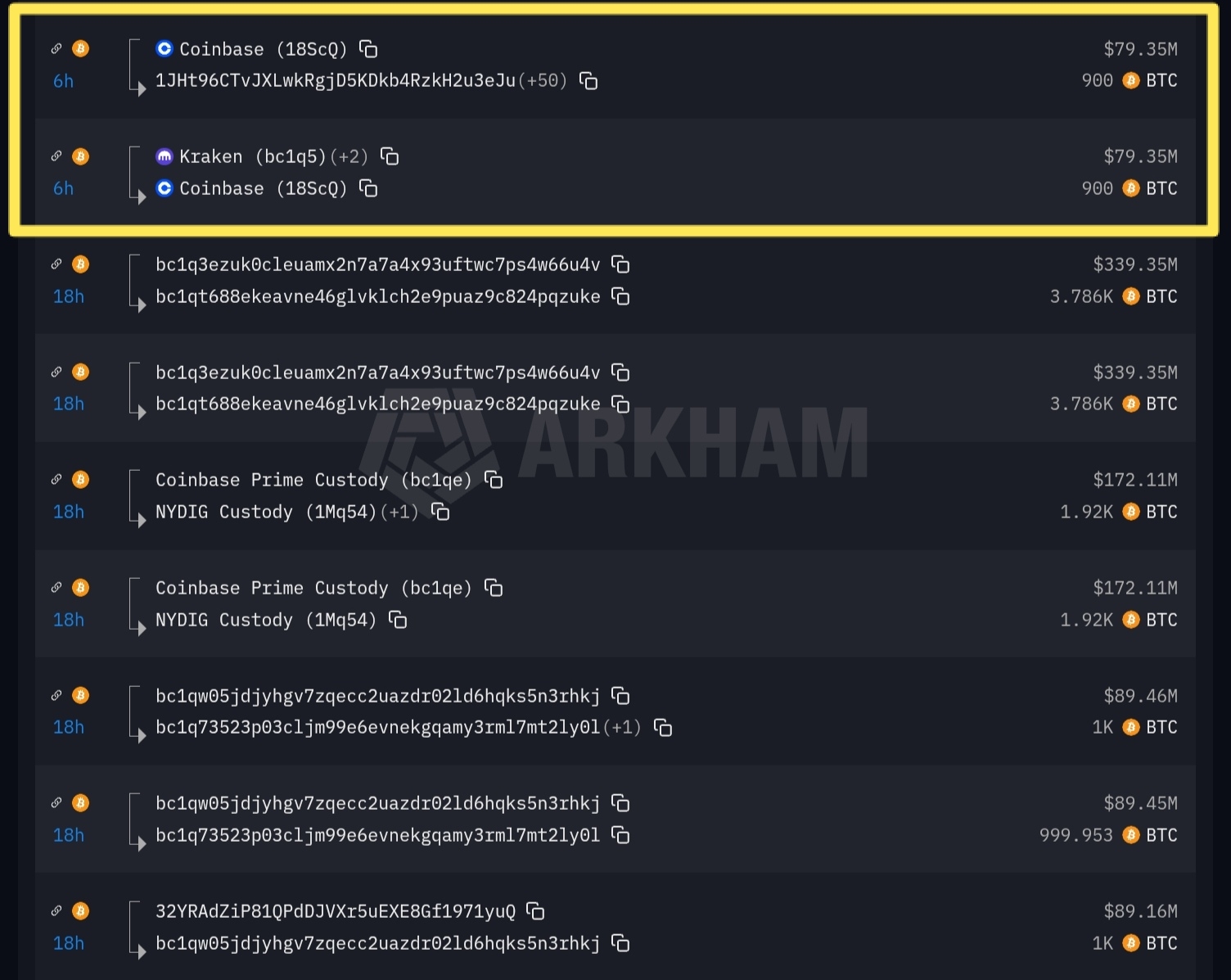Click the BTC token icon in the $89.16M transfer
The height and width of the screenshot is (980, 1231).
point(1131,943)
